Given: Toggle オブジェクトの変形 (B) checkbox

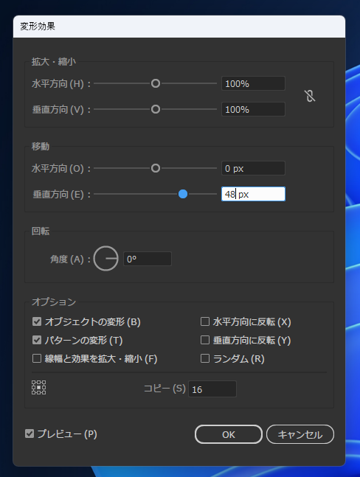Looking at the screenshot, I should [36, 322].
